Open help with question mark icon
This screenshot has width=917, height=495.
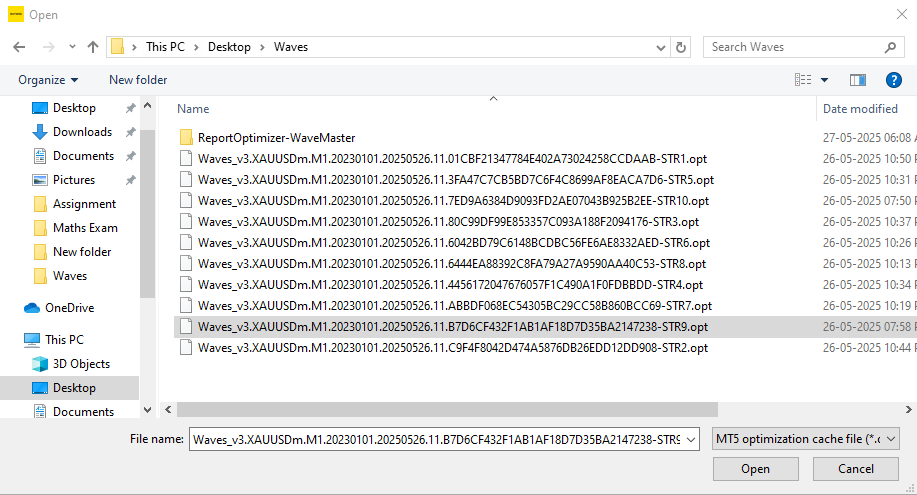[x=894, y=80]
